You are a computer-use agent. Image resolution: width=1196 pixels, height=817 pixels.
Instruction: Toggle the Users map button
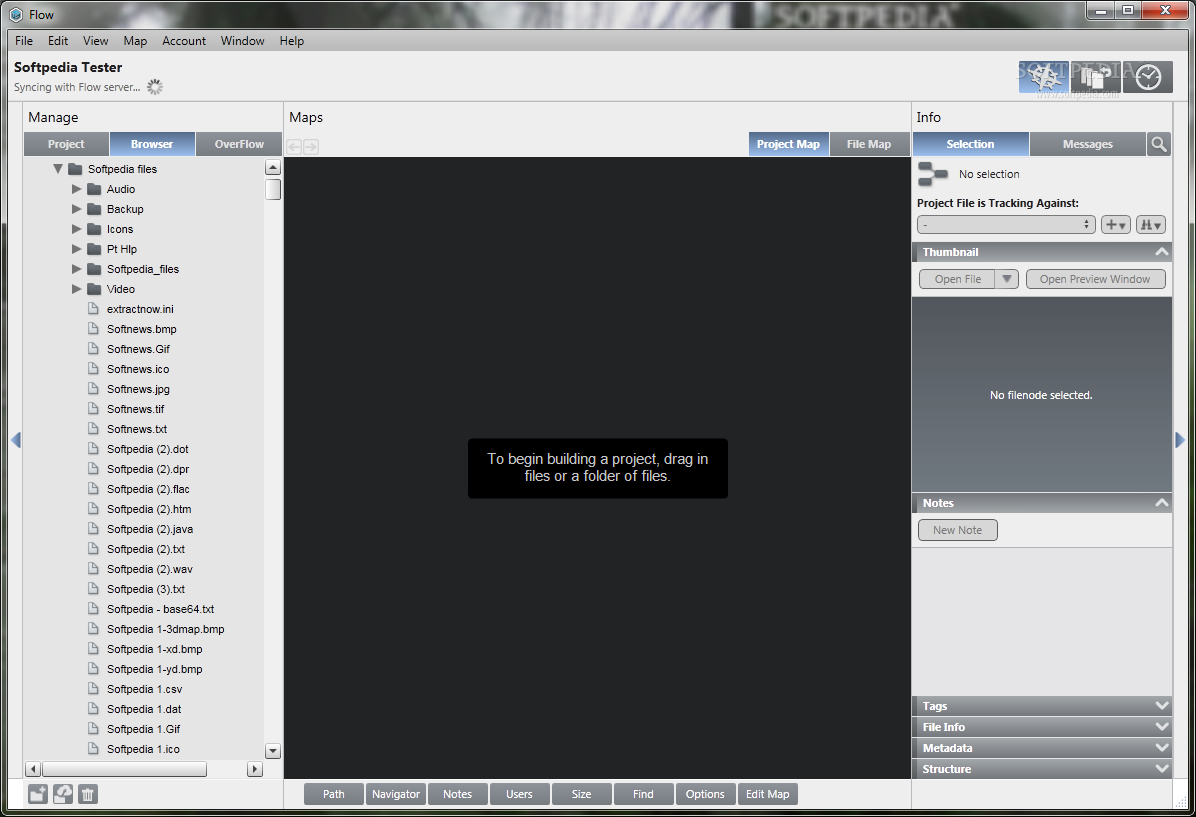coord(519,794)
